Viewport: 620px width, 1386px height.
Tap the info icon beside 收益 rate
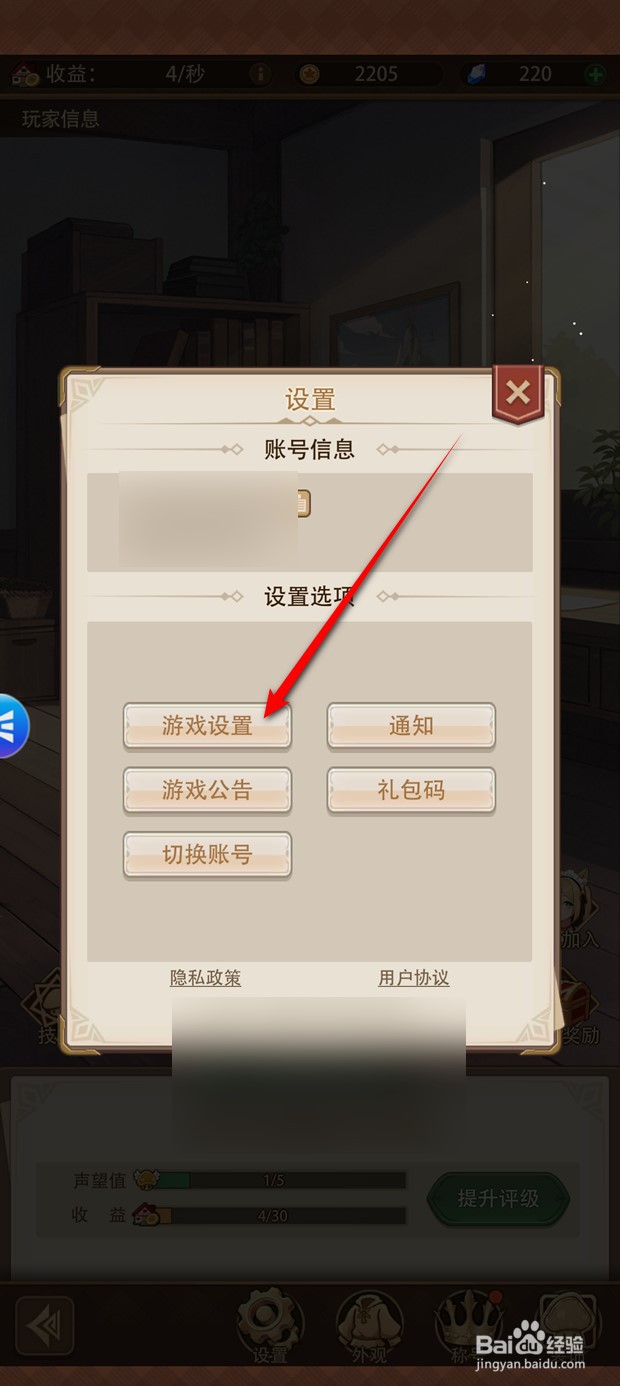point(260,74)
